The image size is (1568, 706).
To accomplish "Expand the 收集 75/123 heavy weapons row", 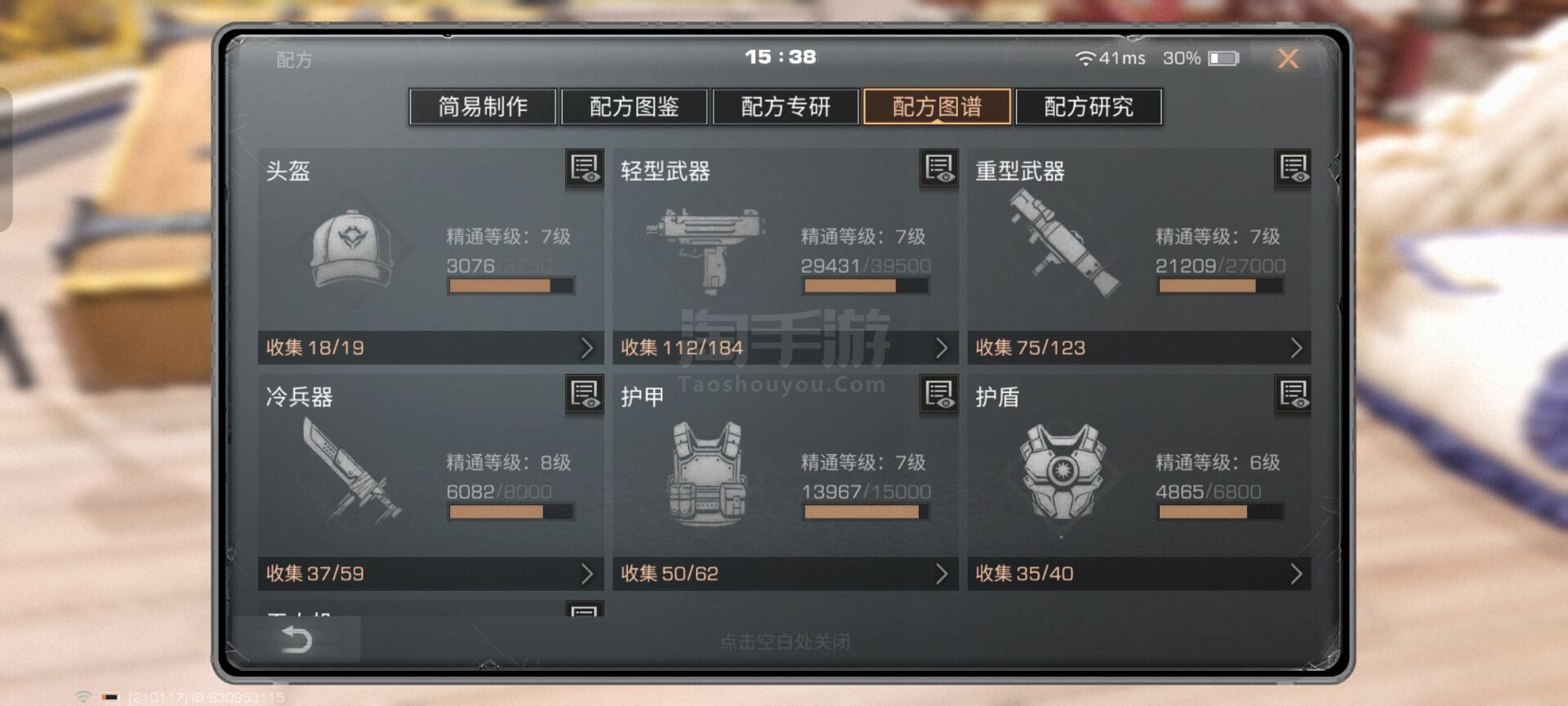I will pos(1139,348).
